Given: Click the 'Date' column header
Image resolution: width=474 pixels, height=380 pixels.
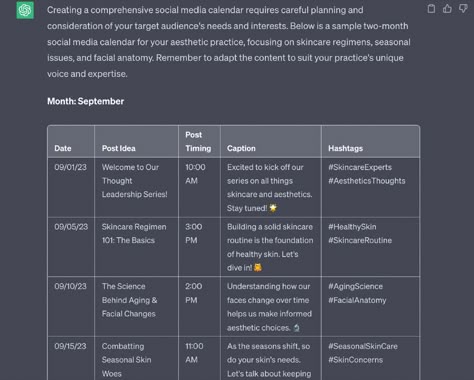Looking at the screenshot, I should click(x=63, y=148).
